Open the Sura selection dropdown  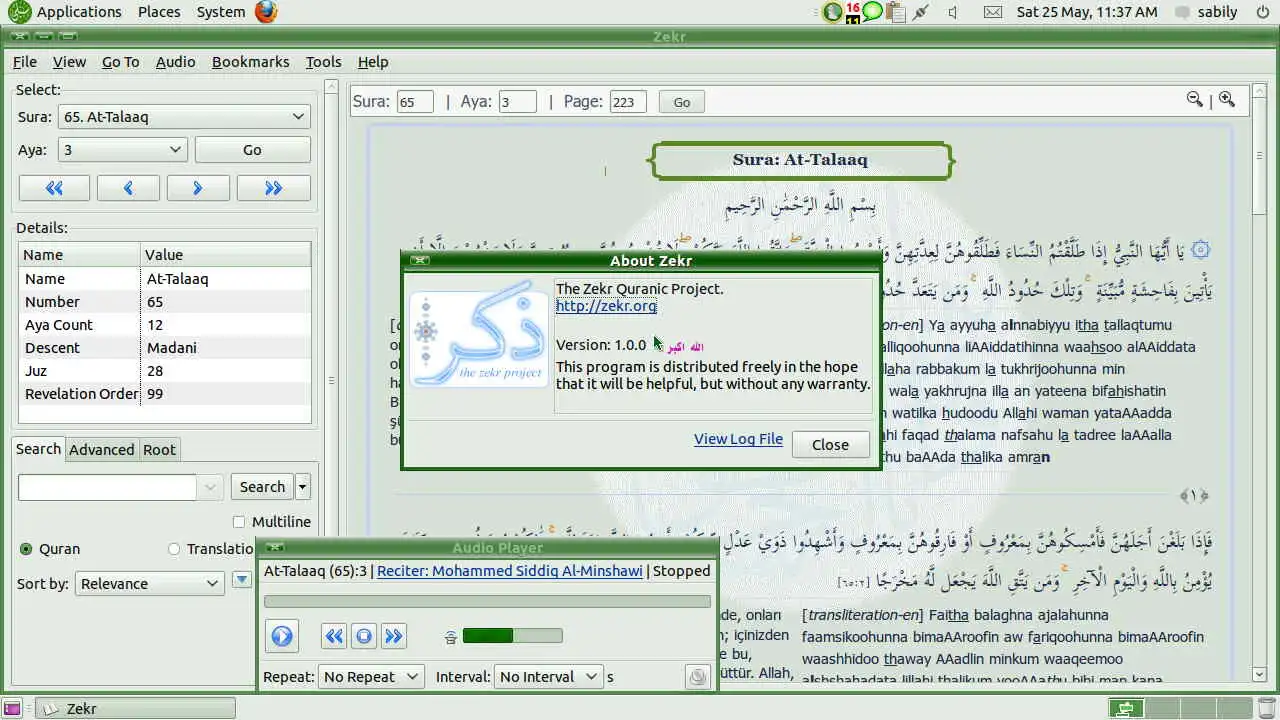[184, 117]
